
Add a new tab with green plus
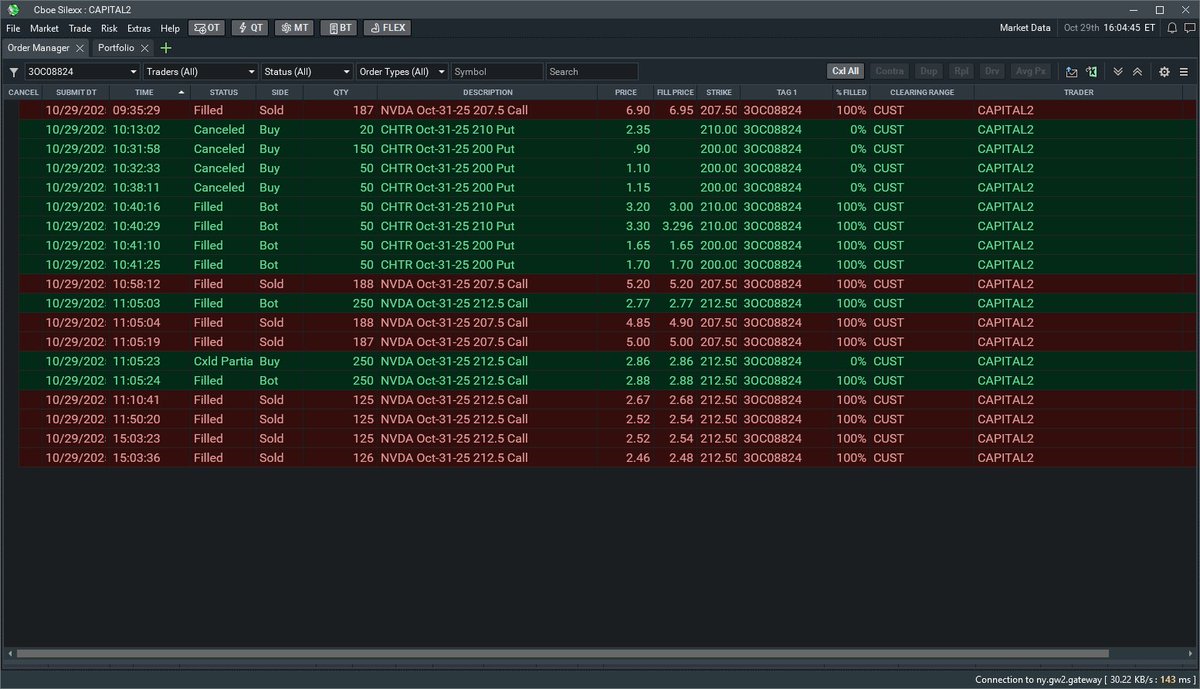point(166,48)
